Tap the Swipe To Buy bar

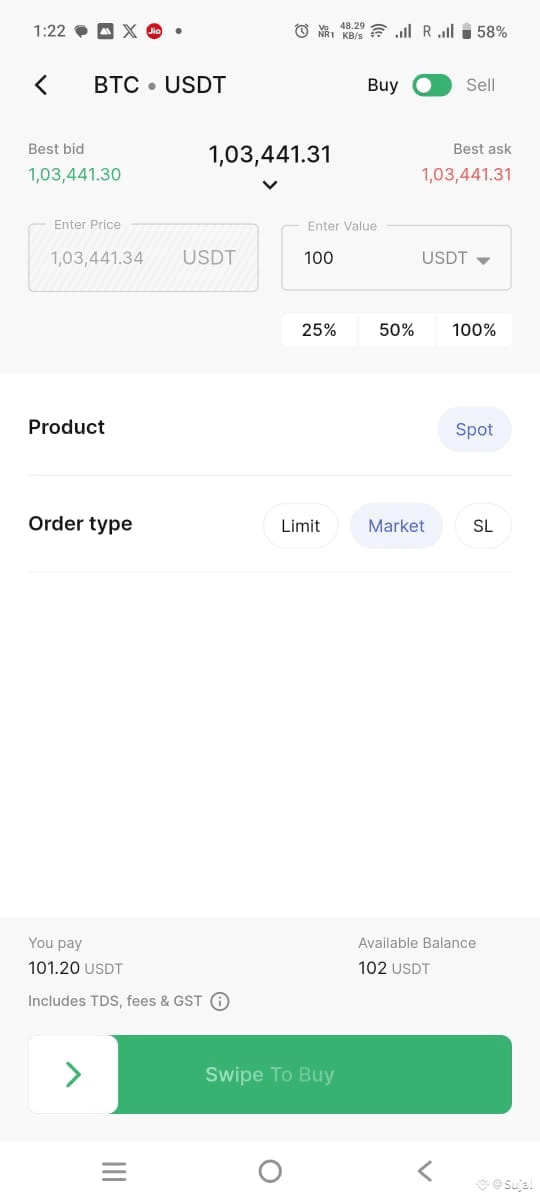click(270, 1074)
